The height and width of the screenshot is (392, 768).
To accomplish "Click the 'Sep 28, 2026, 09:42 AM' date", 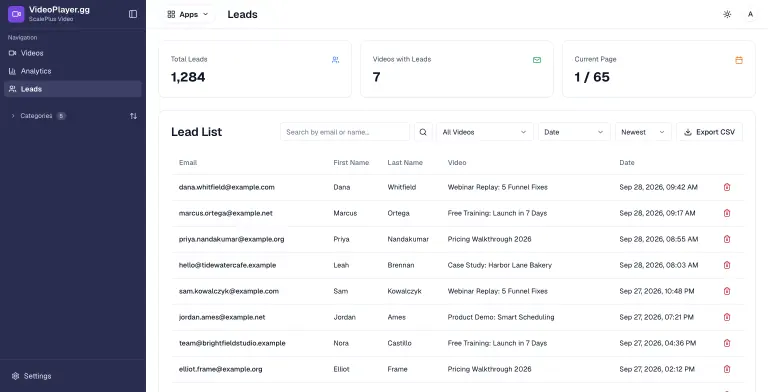I will [x=659, y=187].
